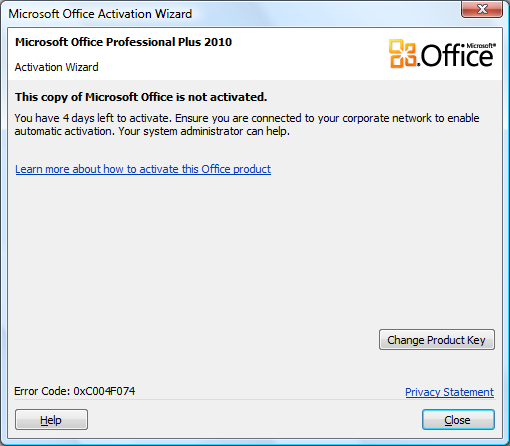Click the Help button
The width and height of the screenshot is (510, 446).
[x=51, y=420]
